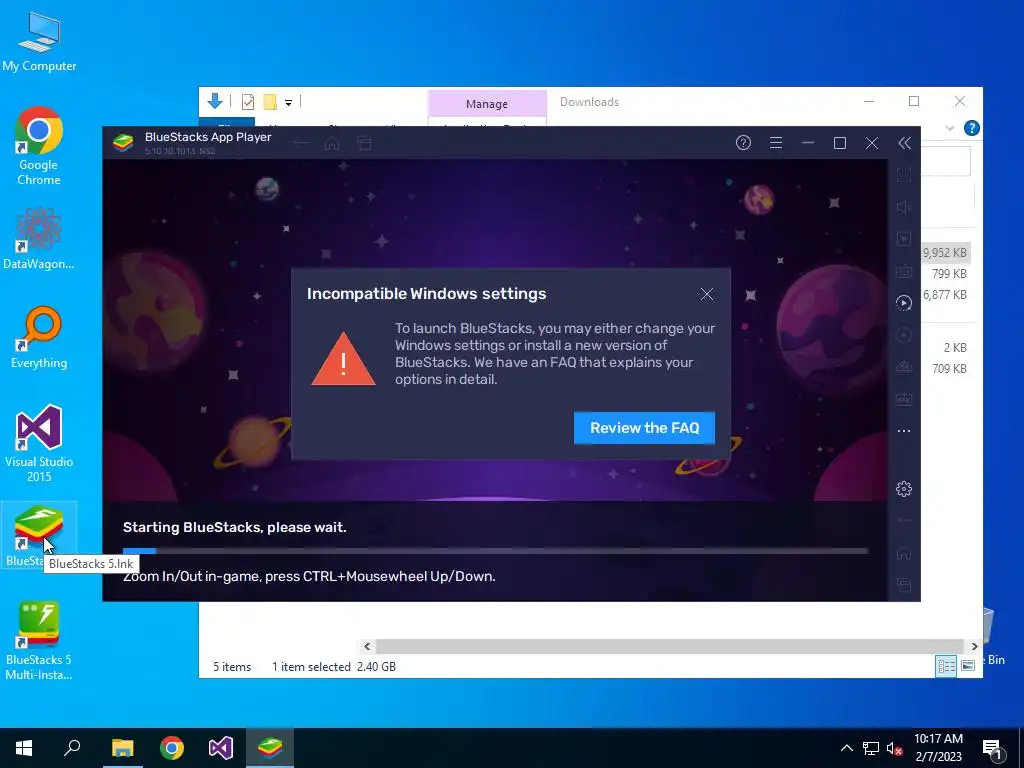
Task: Click the muted volume tray icon
Action: click(x=894, y=748)
